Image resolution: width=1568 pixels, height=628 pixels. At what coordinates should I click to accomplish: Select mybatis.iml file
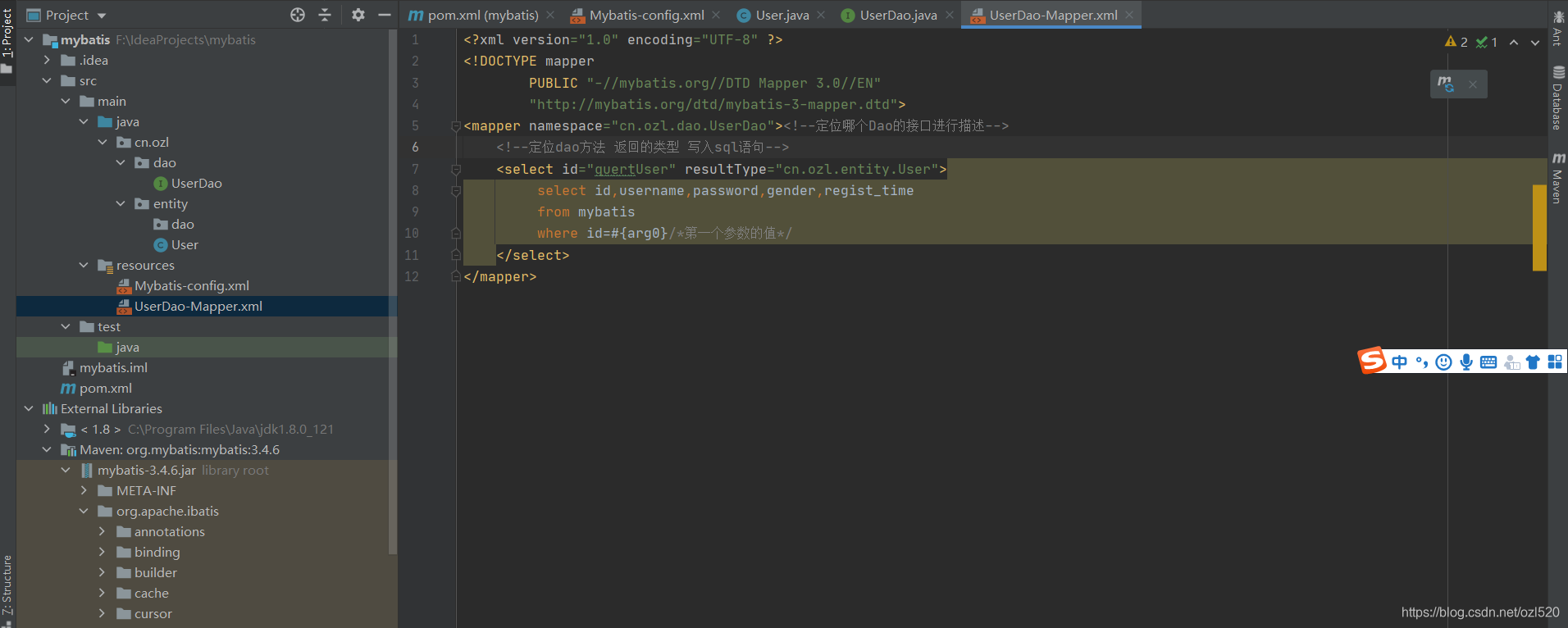[105, 367]
